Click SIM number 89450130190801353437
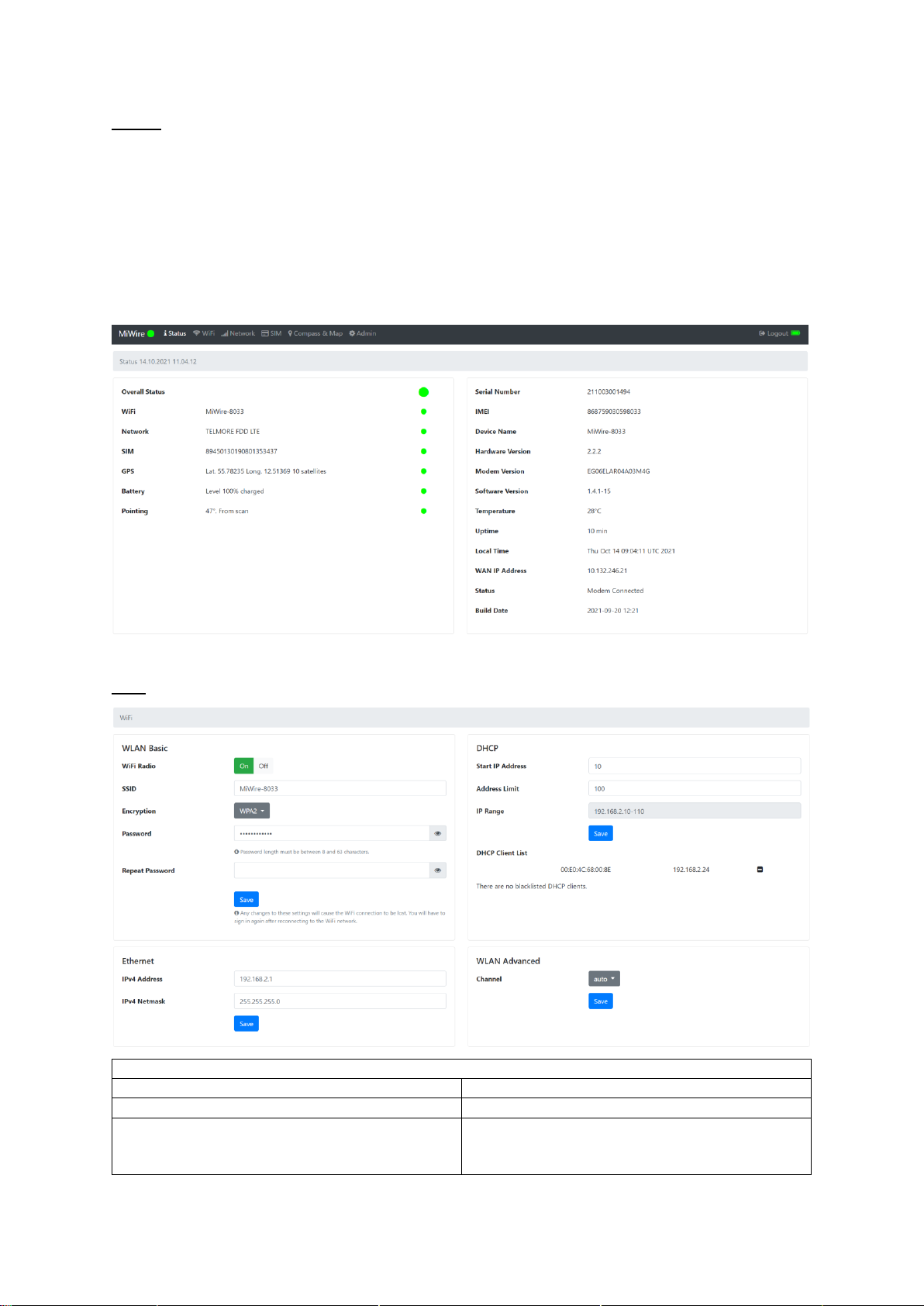The width and height of the screenshot is (924, 1306). pyautogui.click(x=241, y=451)
